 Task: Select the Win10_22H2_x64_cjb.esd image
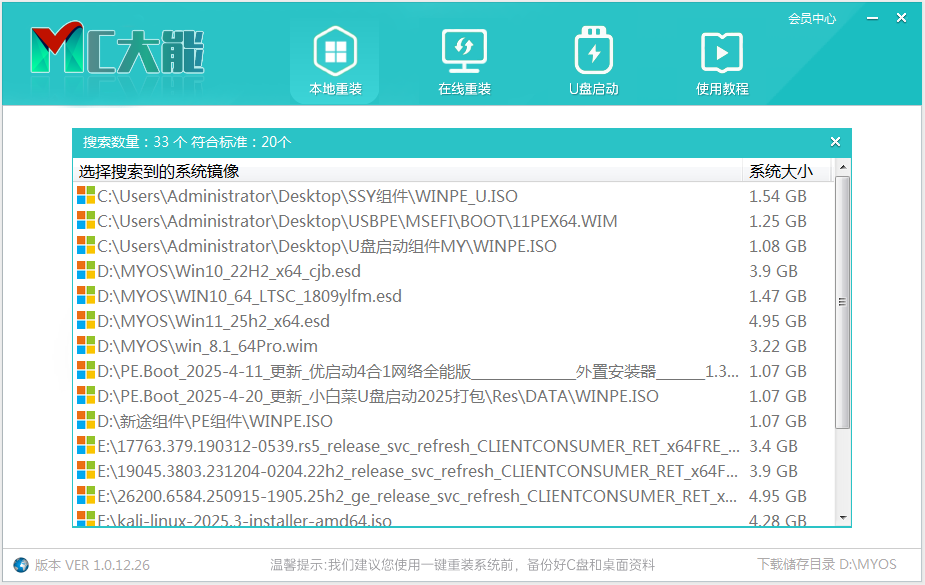229,271
